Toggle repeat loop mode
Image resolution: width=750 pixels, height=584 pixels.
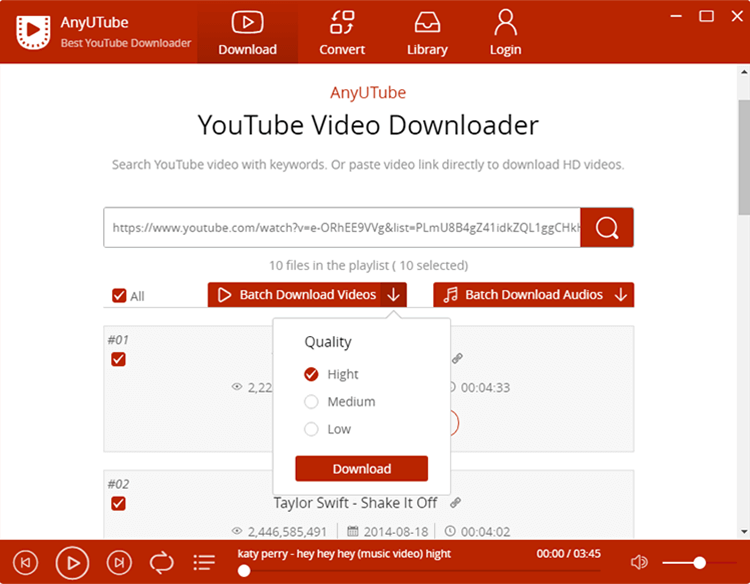tap(162, 562)
